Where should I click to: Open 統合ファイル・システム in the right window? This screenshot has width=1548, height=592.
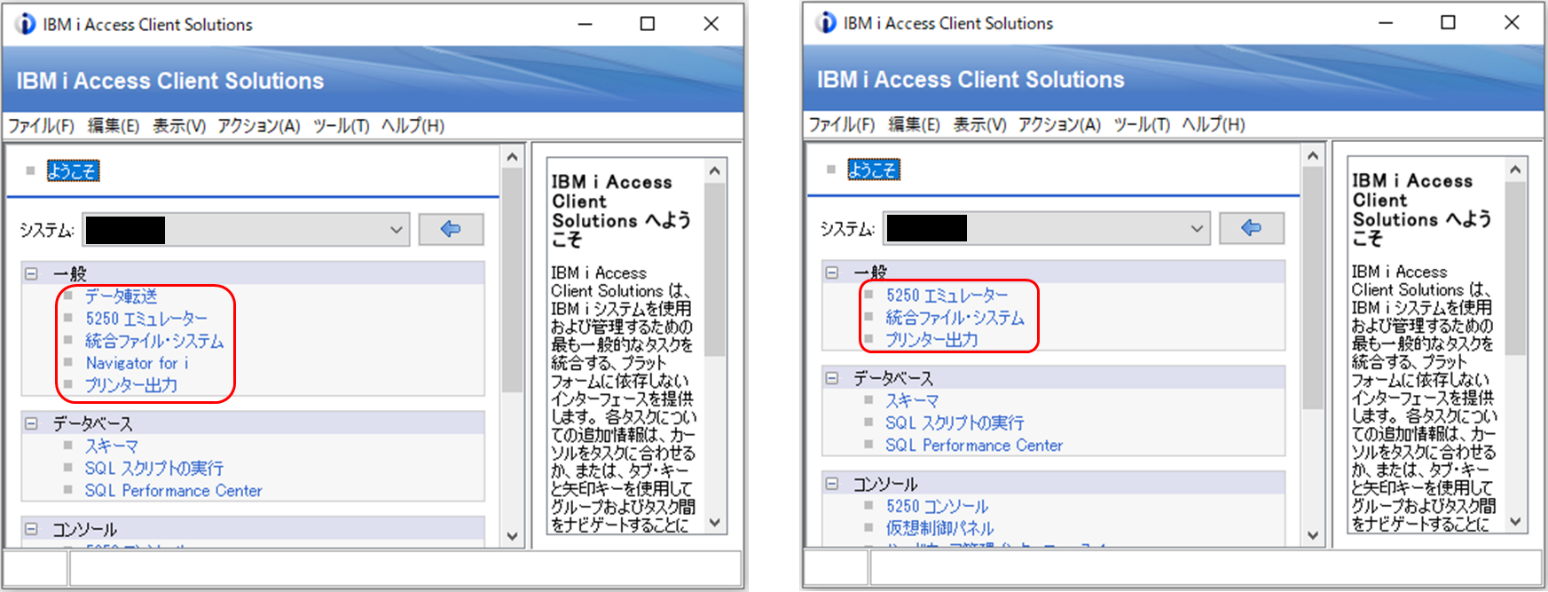tap(955, 318)
